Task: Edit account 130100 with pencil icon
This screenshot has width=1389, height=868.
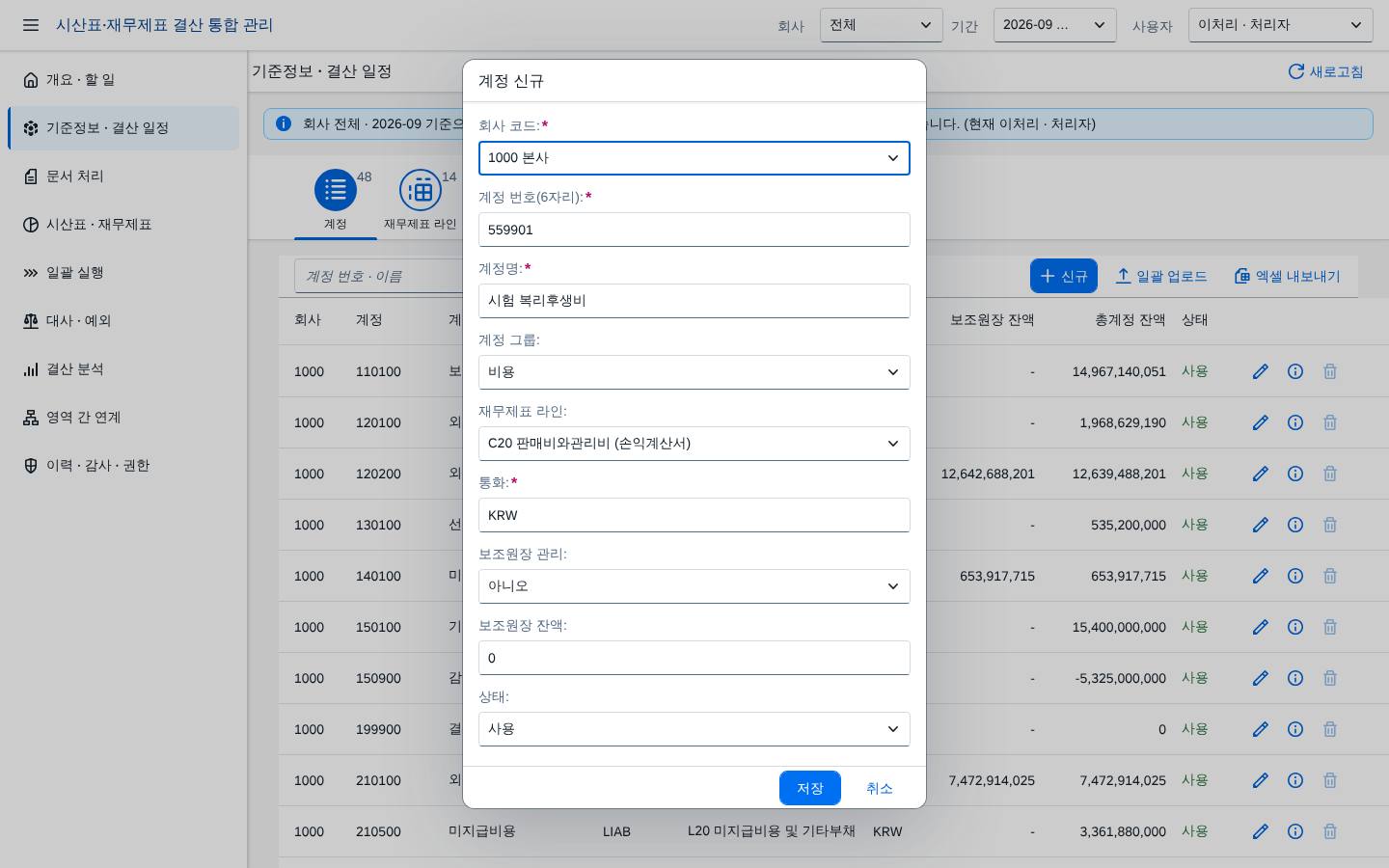Action: click(x=1260, y=525)
